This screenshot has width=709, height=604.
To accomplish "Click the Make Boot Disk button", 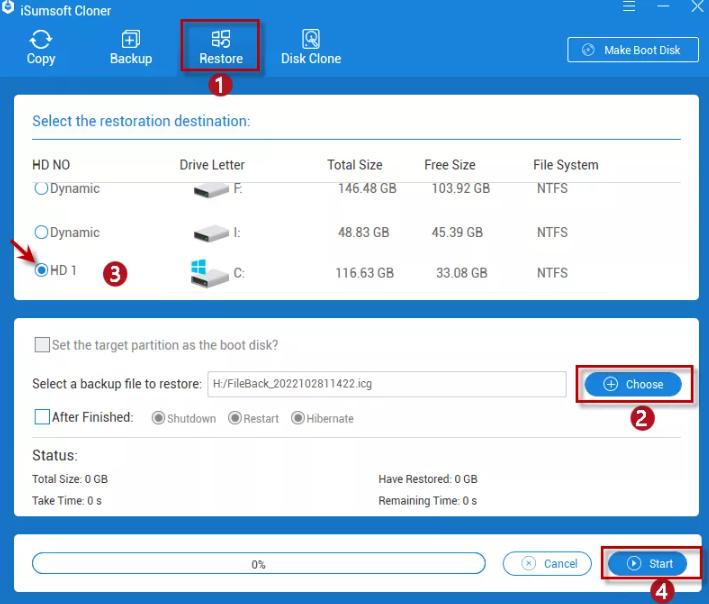I will click(x=633, y=50).
